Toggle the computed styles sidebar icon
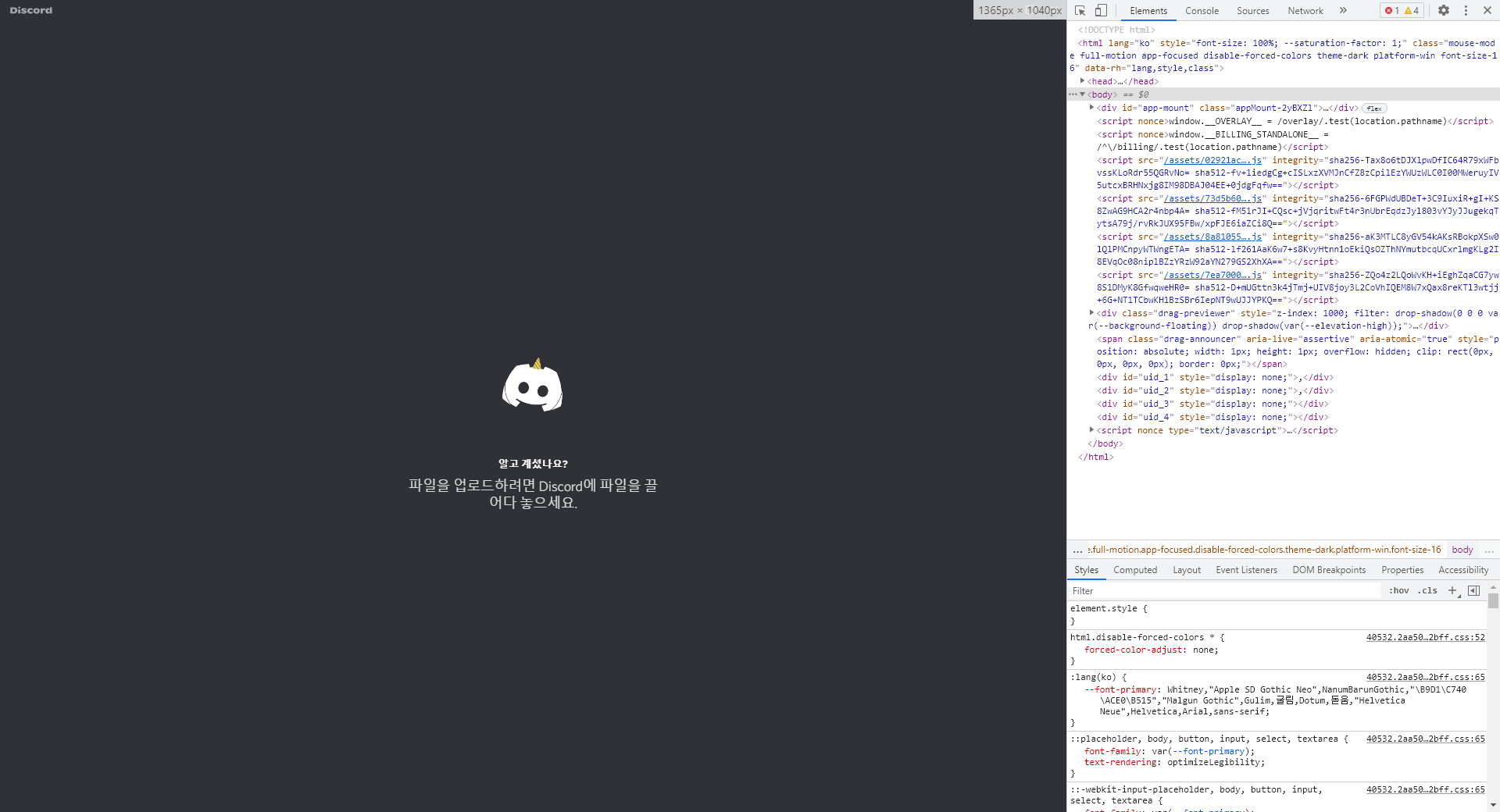 pyautogui.click(x=1473, y=590)
